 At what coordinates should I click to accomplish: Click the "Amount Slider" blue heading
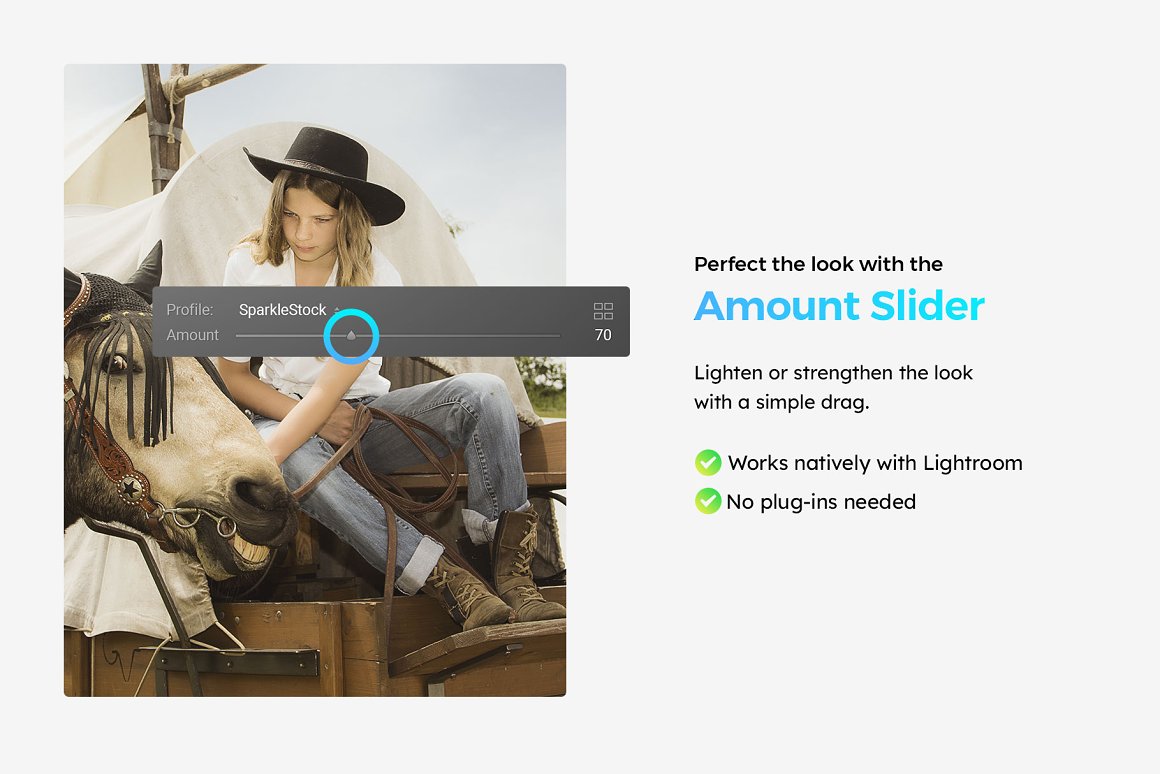click(x=840, y=306)
